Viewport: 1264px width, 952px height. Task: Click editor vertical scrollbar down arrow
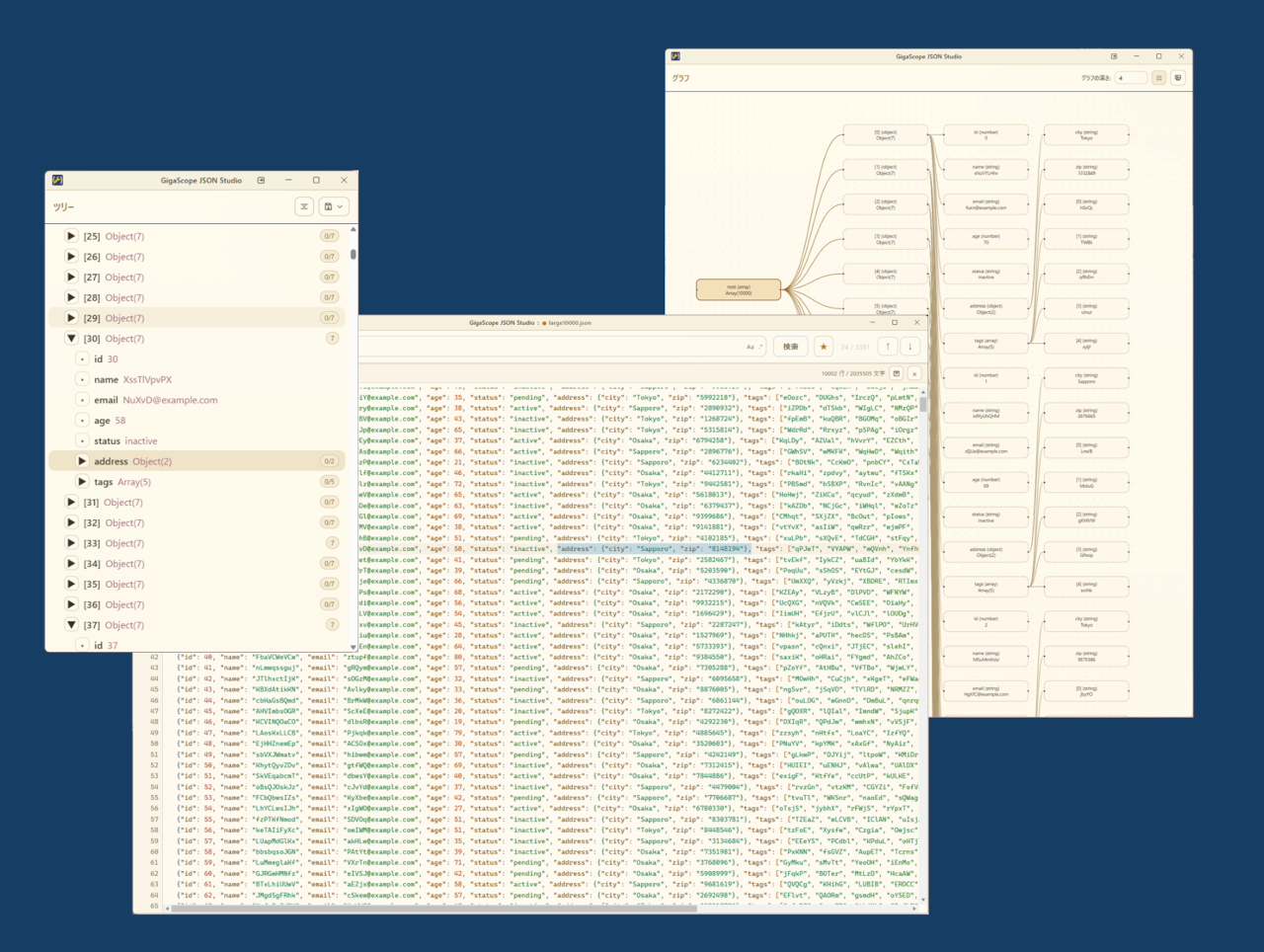[x=923, y=900]
